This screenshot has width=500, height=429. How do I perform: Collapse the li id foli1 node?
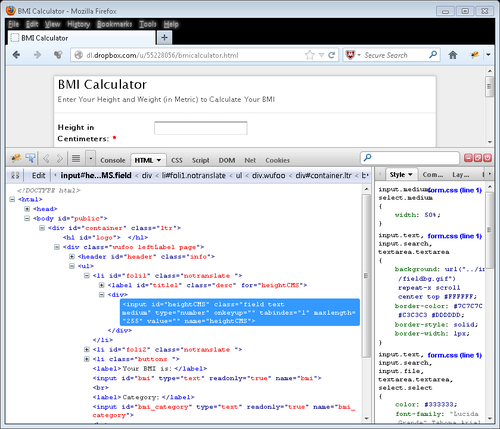pyautogui.click(x=87, y=276)
